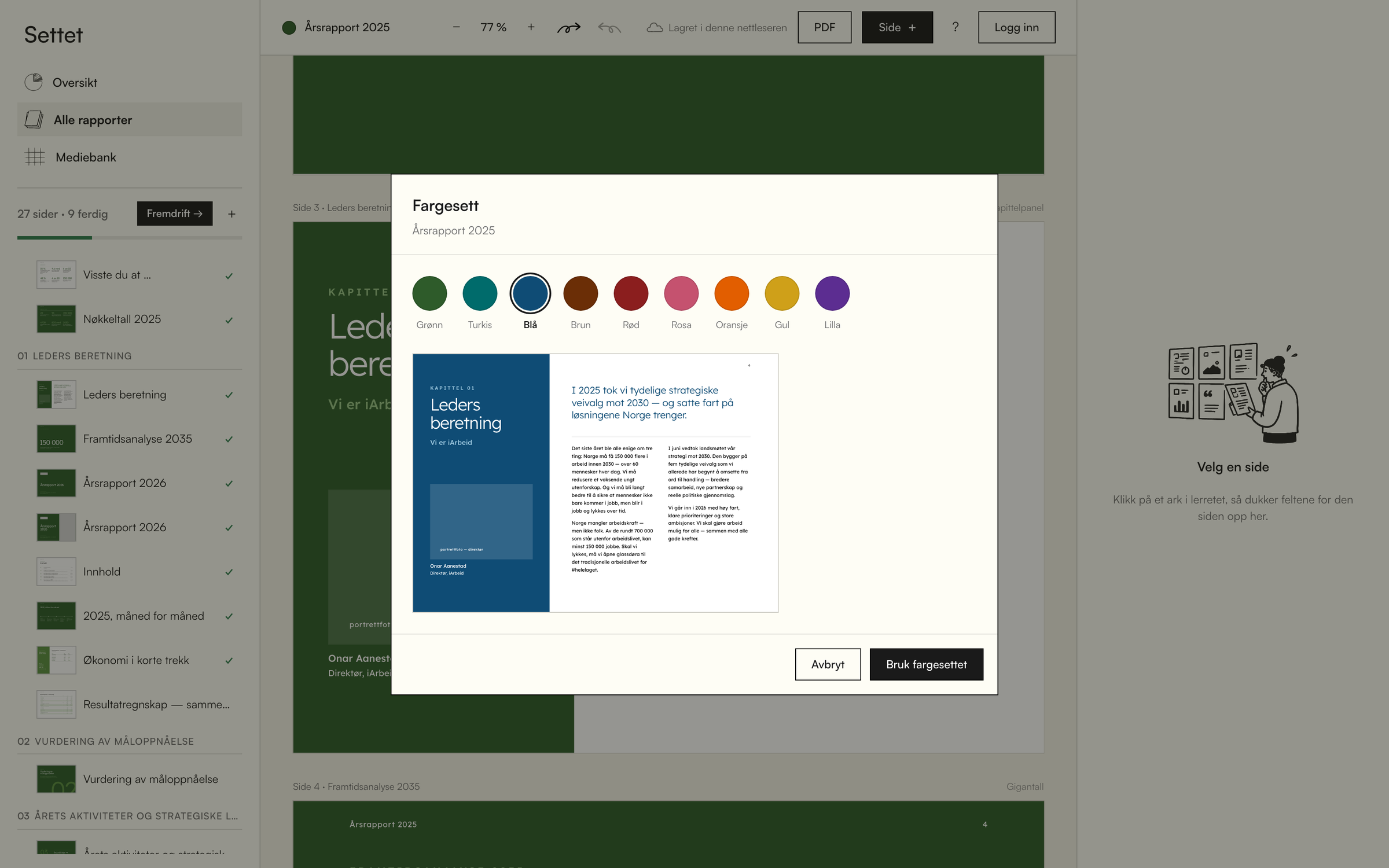This screenshot has height=868, width=1389.
Task: Zoom out with the minus icon
Action: tap(456, 27)
